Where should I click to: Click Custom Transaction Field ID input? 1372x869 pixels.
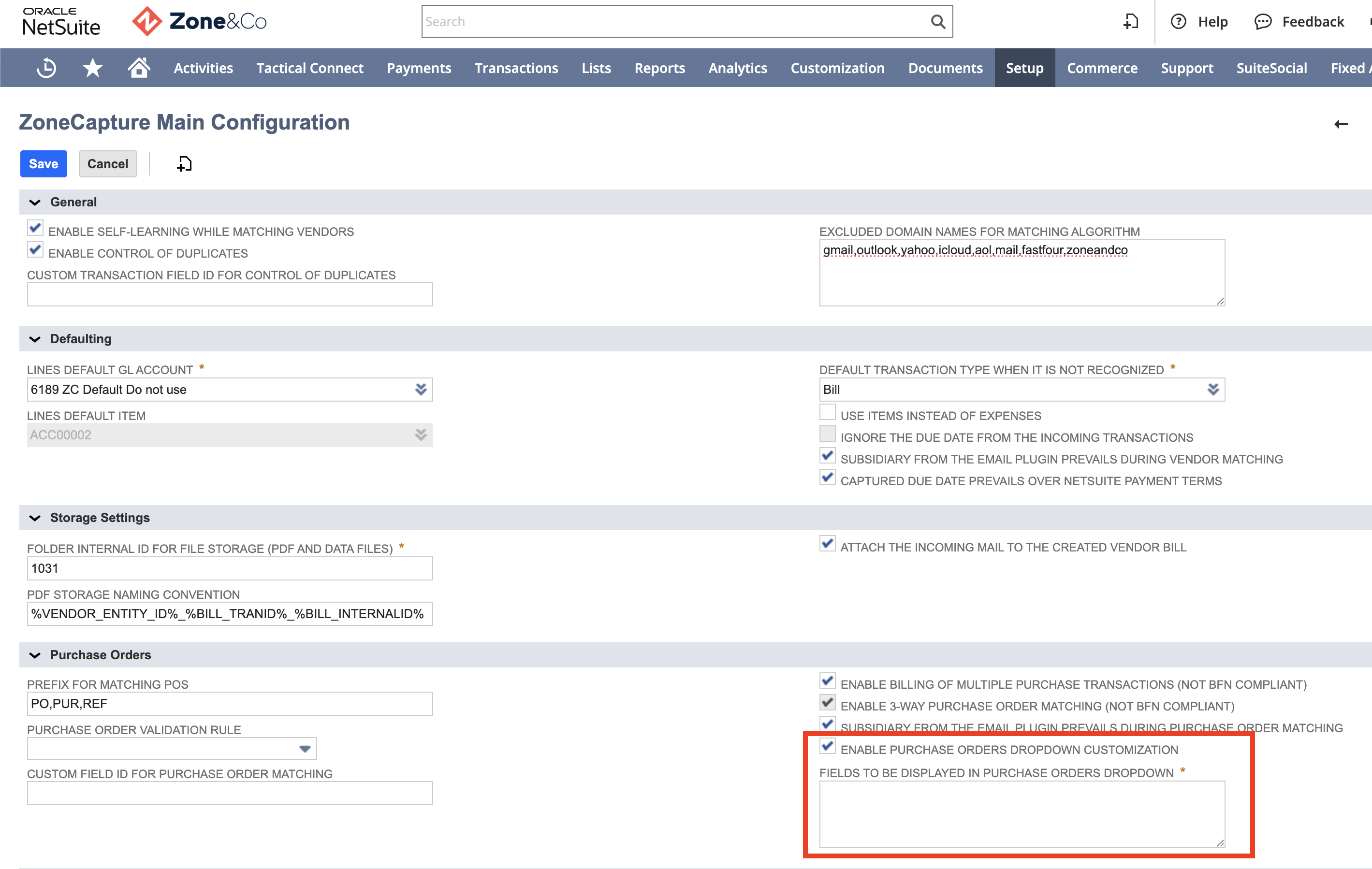(230, 294)
